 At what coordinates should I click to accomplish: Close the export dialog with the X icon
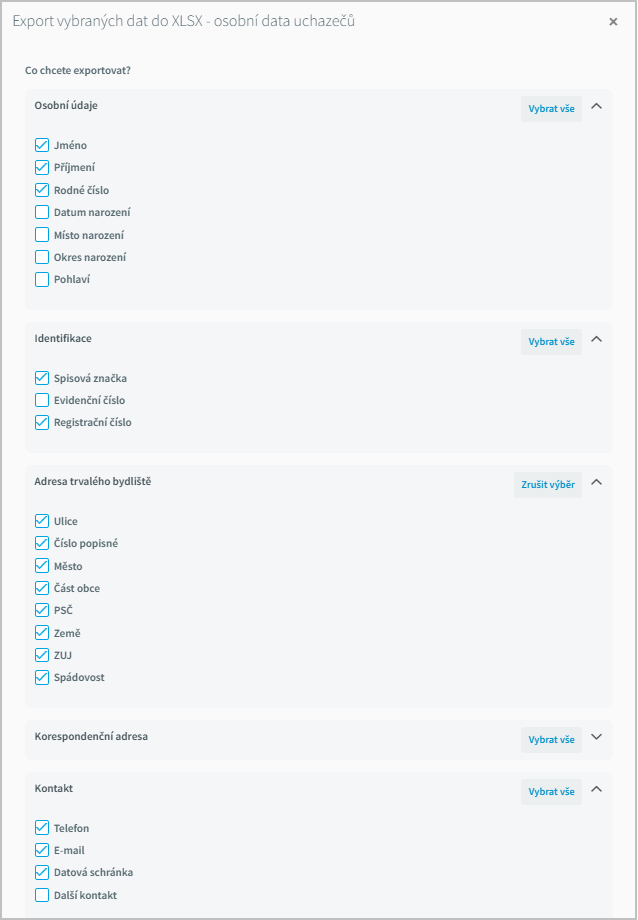(613, 22)
